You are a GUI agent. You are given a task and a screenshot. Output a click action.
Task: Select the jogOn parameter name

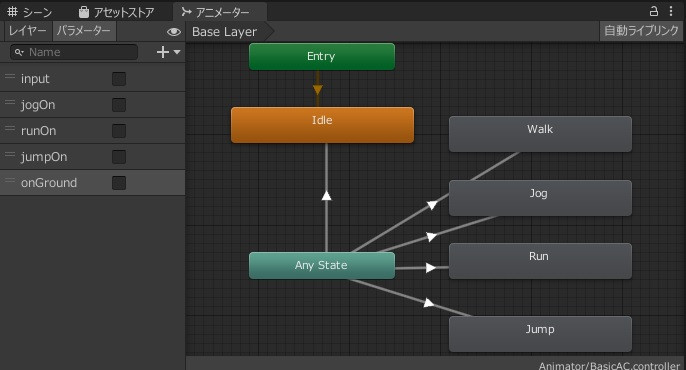pos(38,105)
